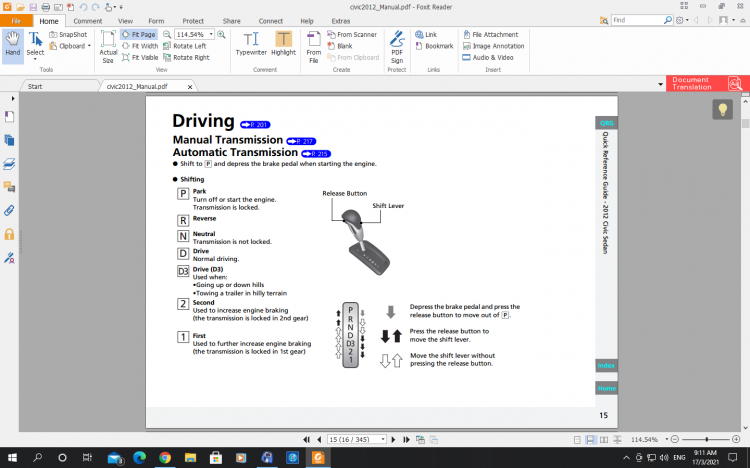Switch to the Comment ribbon tab
The width and height of the screenshot is (750, 468).
88,21
